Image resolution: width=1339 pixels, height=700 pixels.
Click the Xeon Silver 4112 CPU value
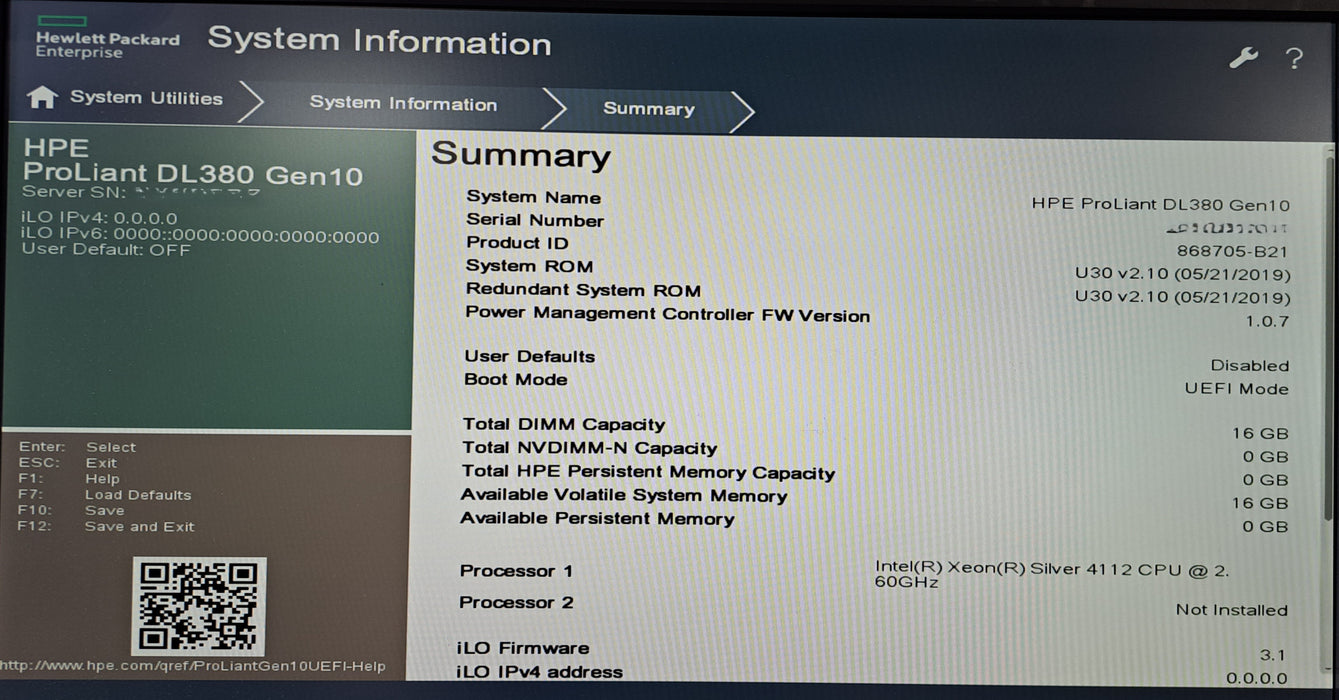(1052, 575)
